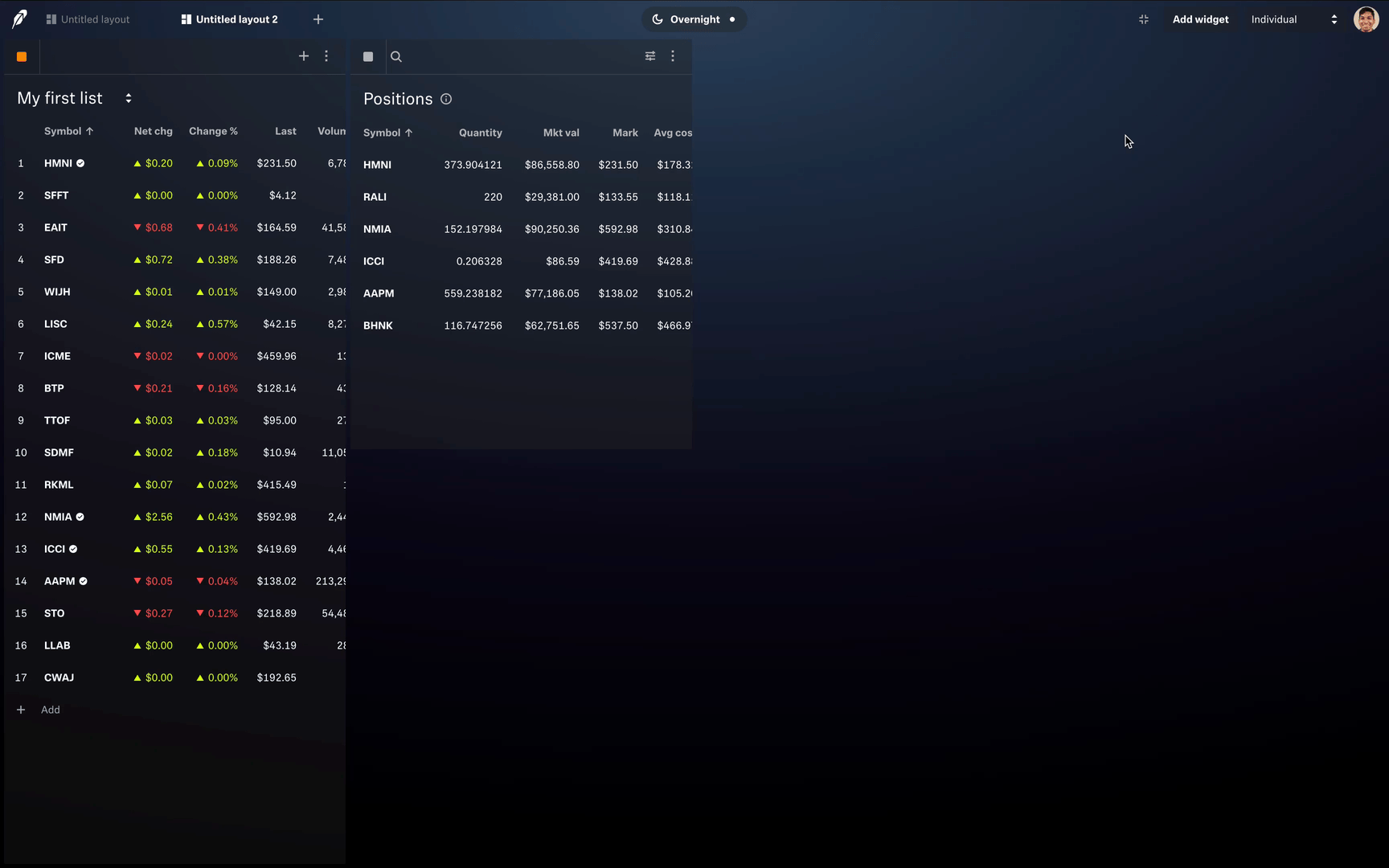Create a new layout with the plus button

pos(318,18)
